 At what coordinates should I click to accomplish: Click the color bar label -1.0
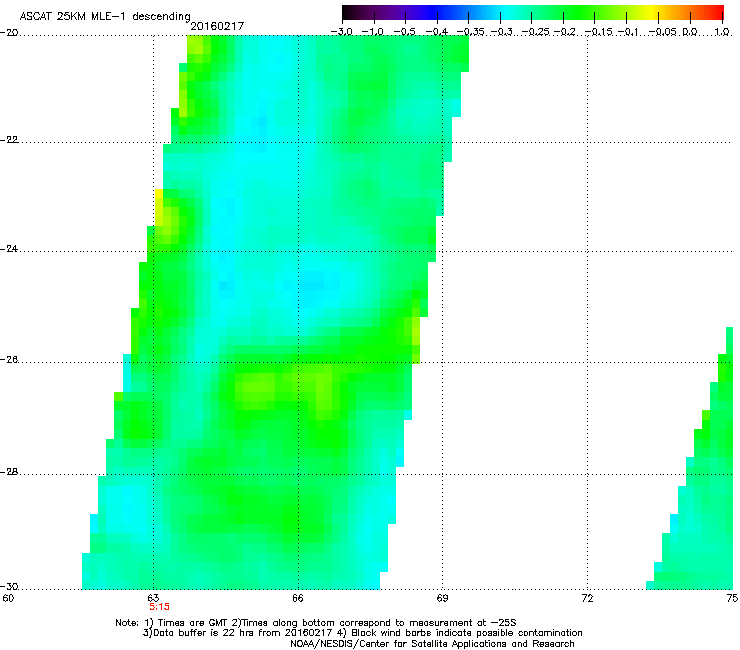click(x=373, y=32)
